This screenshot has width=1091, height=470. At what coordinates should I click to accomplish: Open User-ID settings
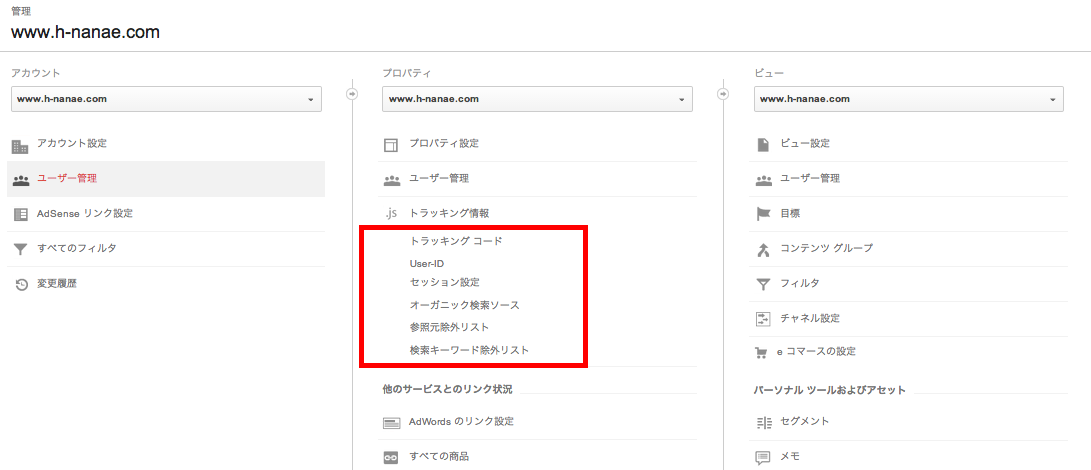pyautogui.click(x=427, y=264)
